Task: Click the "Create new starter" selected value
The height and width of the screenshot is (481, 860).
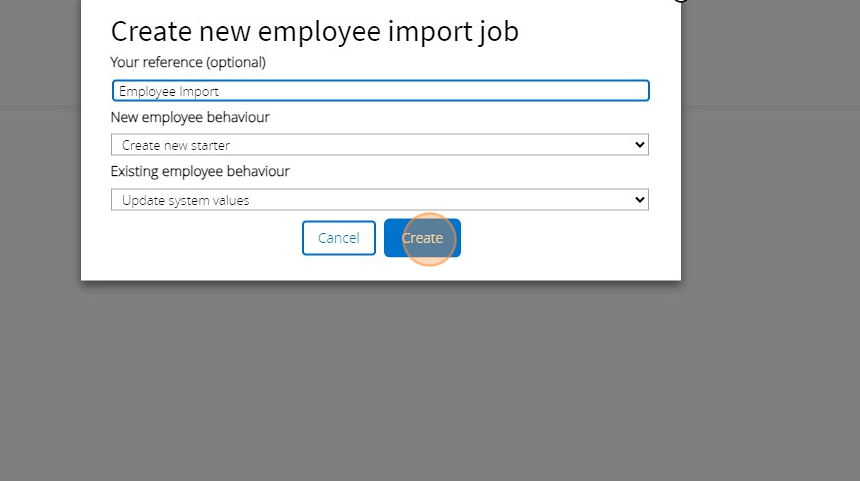Action: [176, 146]
